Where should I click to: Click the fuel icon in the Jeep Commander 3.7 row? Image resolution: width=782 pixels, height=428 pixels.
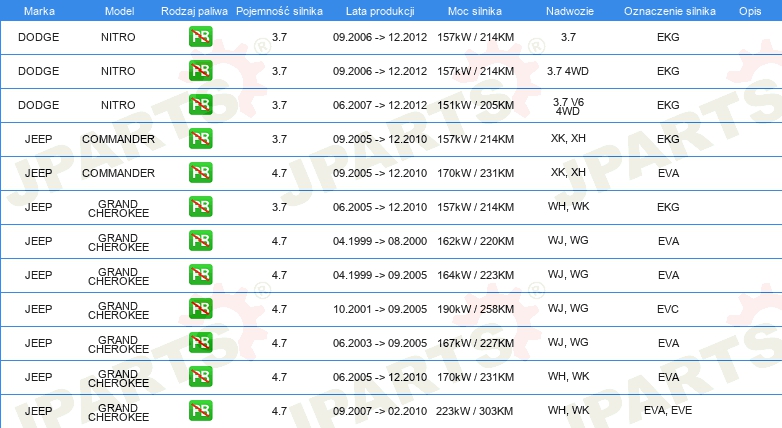200,138
